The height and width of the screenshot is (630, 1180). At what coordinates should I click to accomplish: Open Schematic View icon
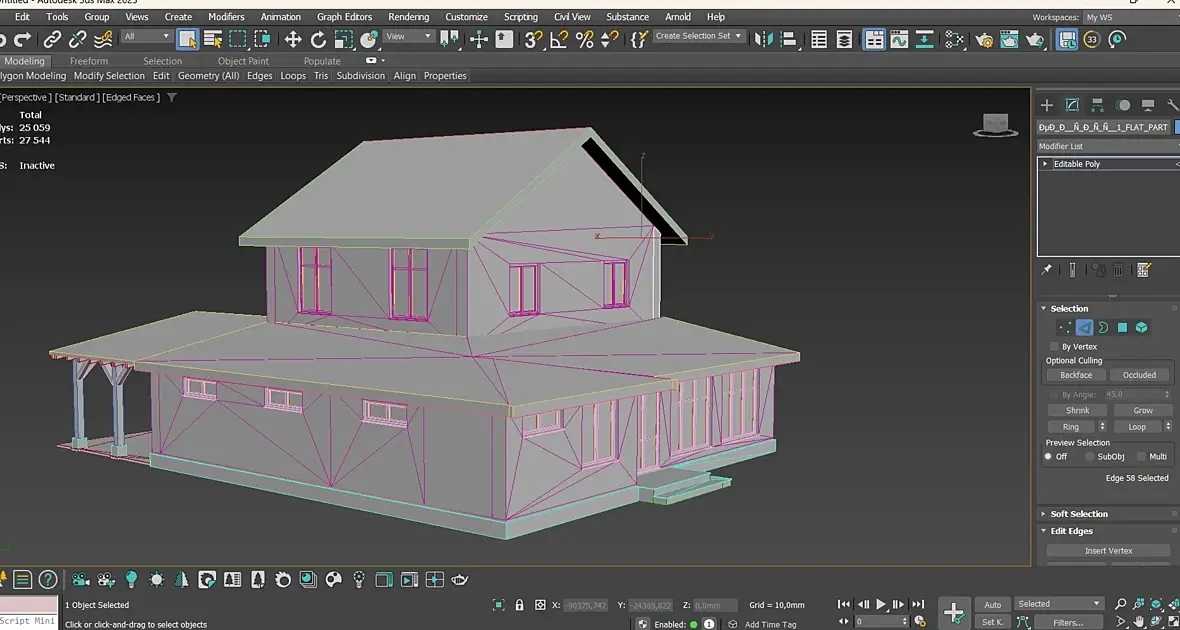tap(954, 39)
